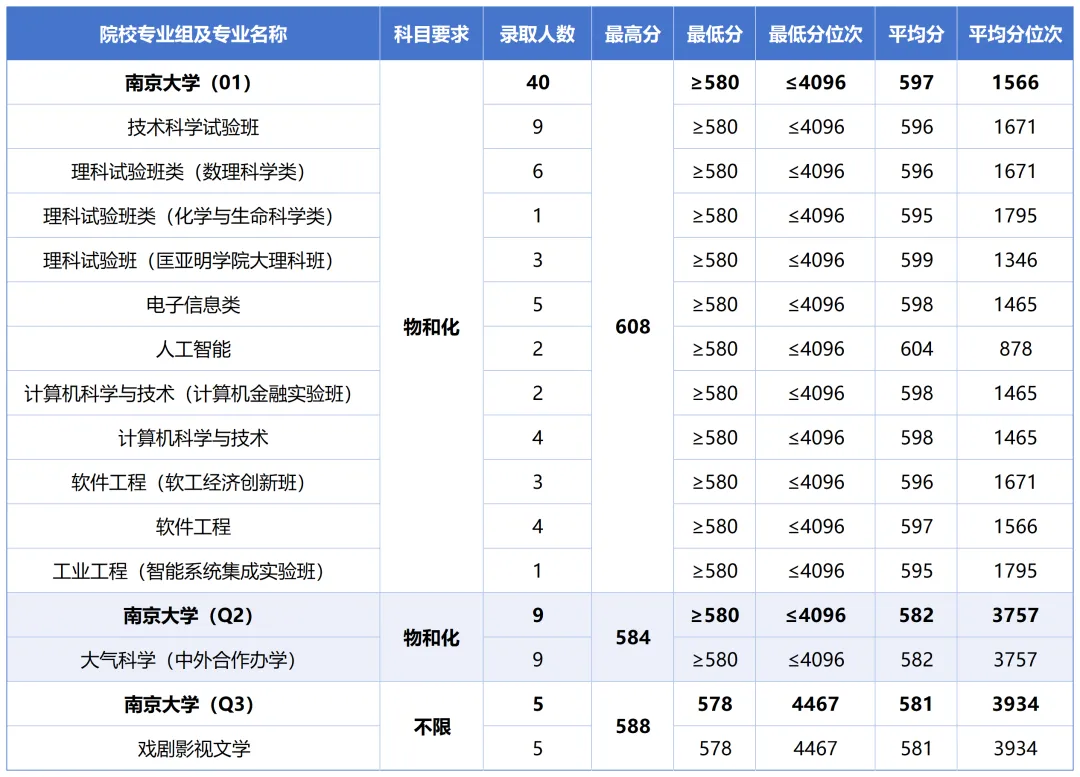Click the 最低分位次 column header
Screen dimensions: 1080x777
[816, 34]
